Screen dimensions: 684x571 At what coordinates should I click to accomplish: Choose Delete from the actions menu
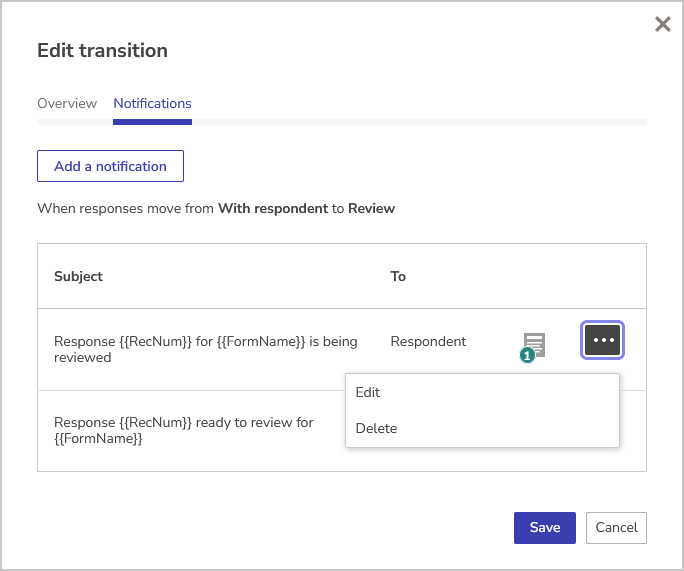click(x=482, y=428)
